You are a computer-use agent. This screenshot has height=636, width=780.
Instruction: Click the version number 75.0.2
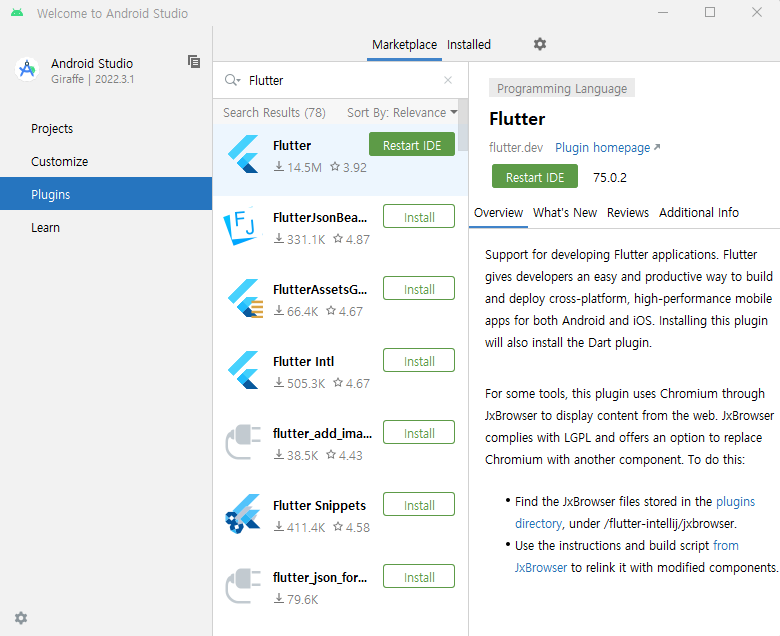(x=609, y=178)
